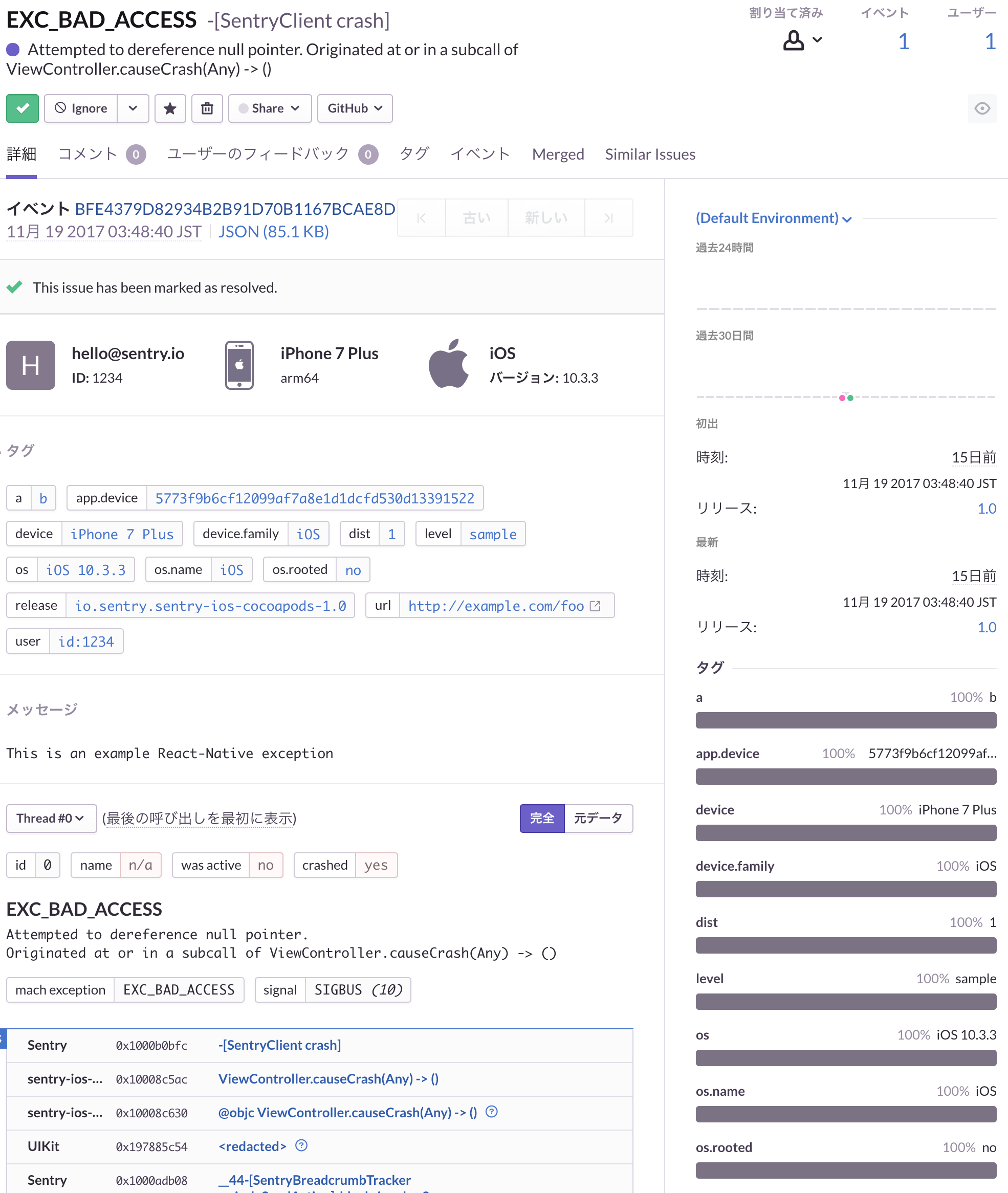Mark the issue resolved with green checkmark
This screenshot has height=1193, width=1008.
coord(23,108)
